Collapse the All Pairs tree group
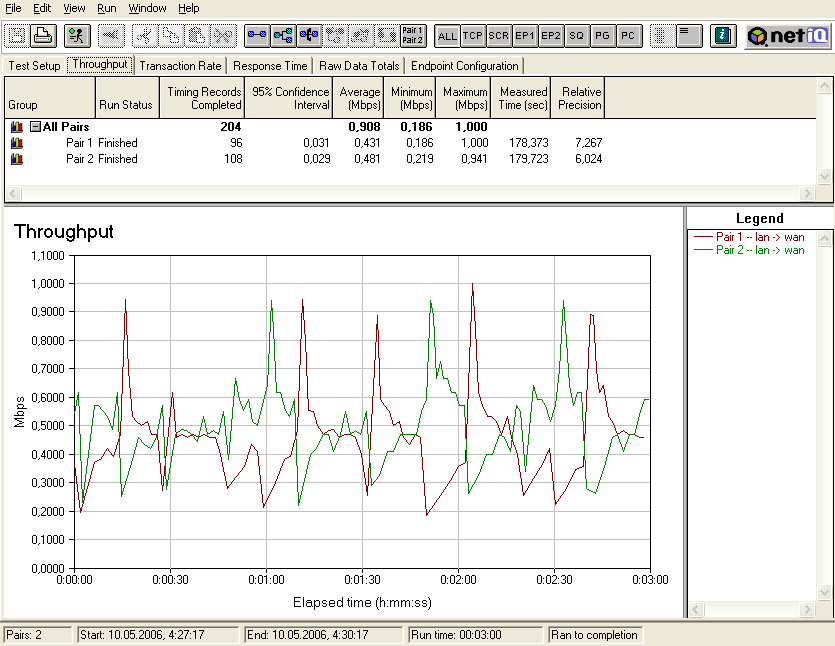Screen dimensions: 835x646 (35, 127)
